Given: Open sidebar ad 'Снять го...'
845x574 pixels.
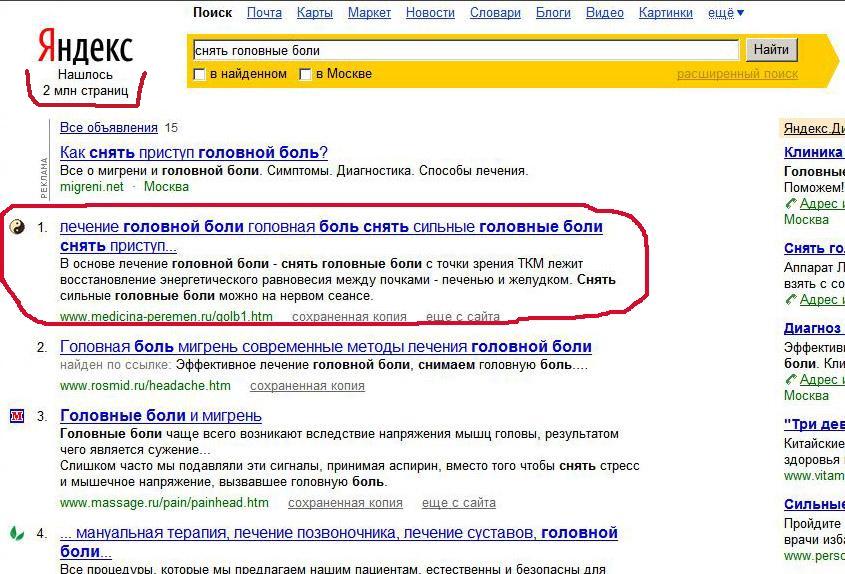Looking at the screenshot, I should click(x=814, y=248).
